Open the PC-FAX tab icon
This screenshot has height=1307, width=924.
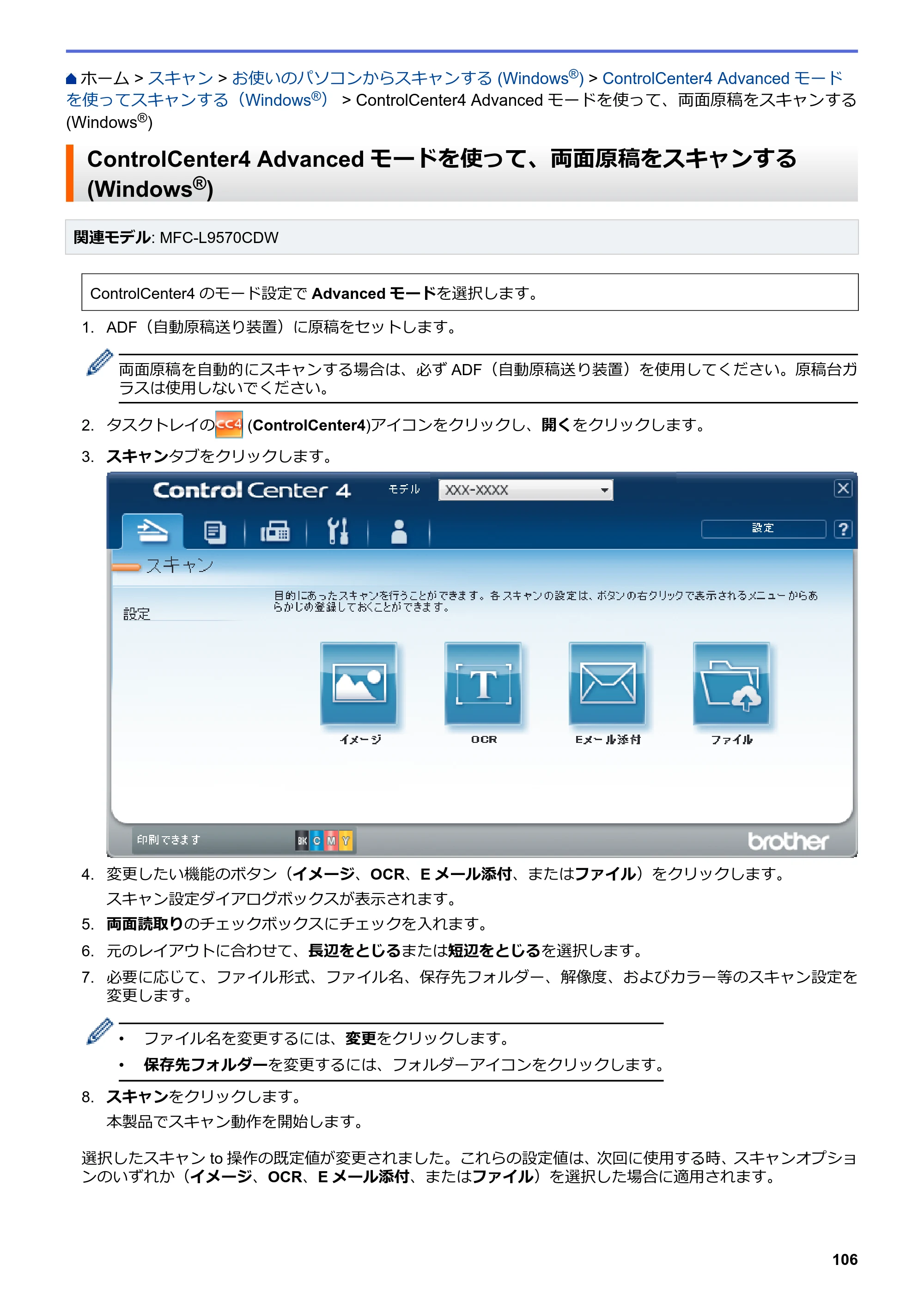[275, 532]
